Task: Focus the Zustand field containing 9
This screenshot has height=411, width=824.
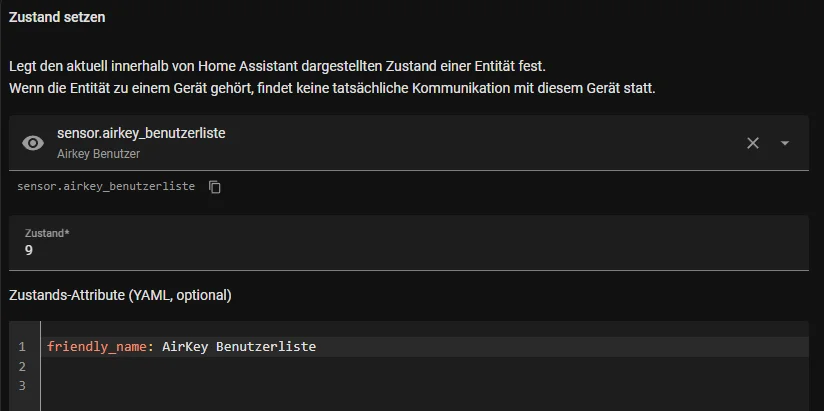Action: click(x=408, y=243)
